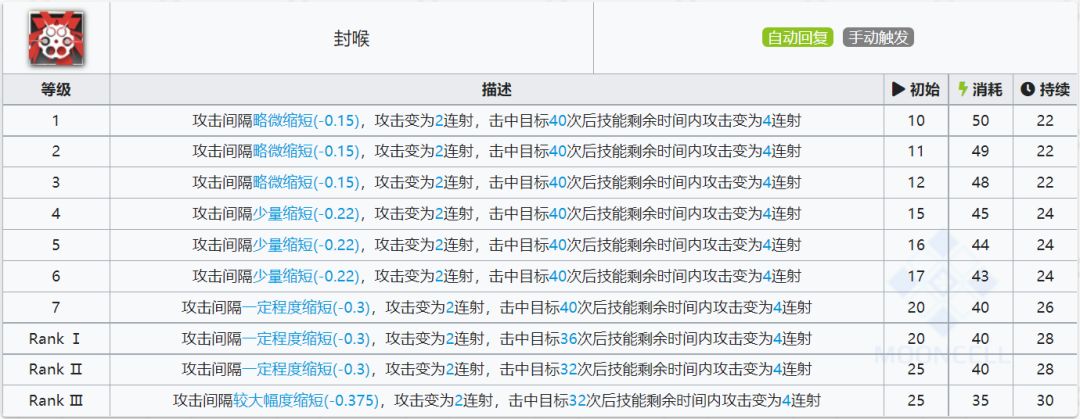
Task: Click the clock icon beside 持续
Action: (1027, 90)
